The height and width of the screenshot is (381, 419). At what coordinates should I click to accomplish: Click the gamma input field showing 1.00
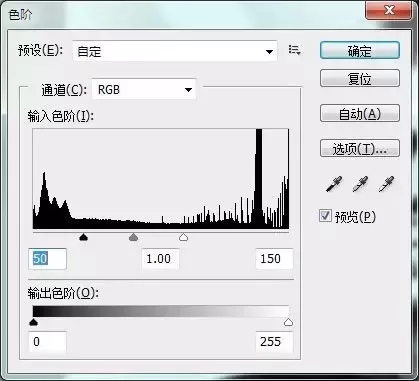pos(160,259)
